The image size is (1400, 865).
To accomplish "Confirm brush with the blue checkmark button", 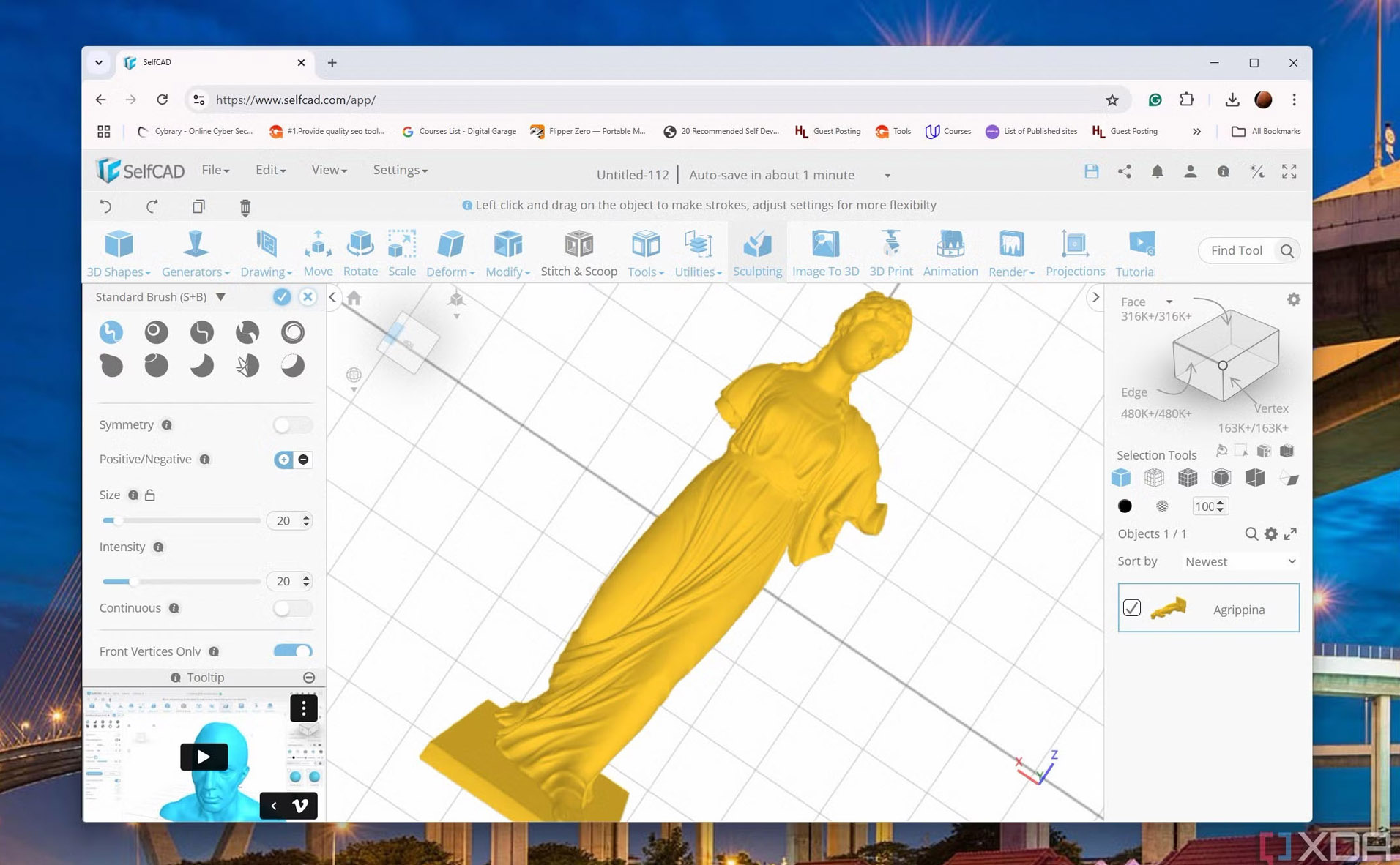I will click(x=282, y=297).
